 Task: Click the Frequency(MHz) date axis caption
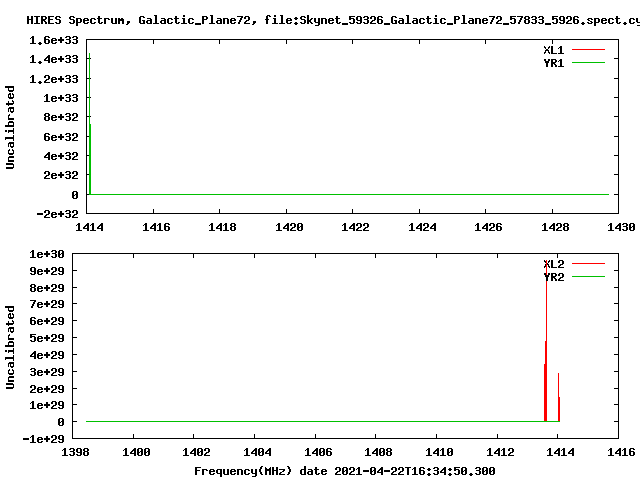tap(344, 471)
